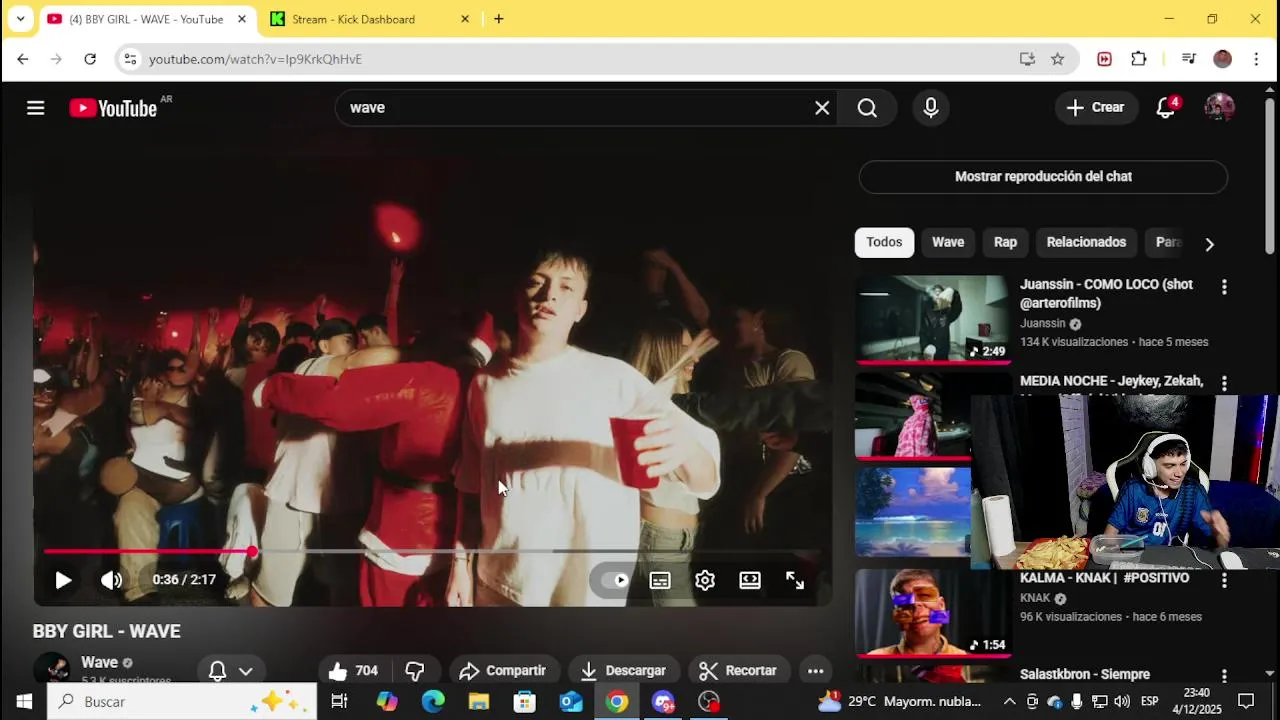1280x720 pixels.
Task: Bookmark this page with the star
Action: [x=1057, y=59]
